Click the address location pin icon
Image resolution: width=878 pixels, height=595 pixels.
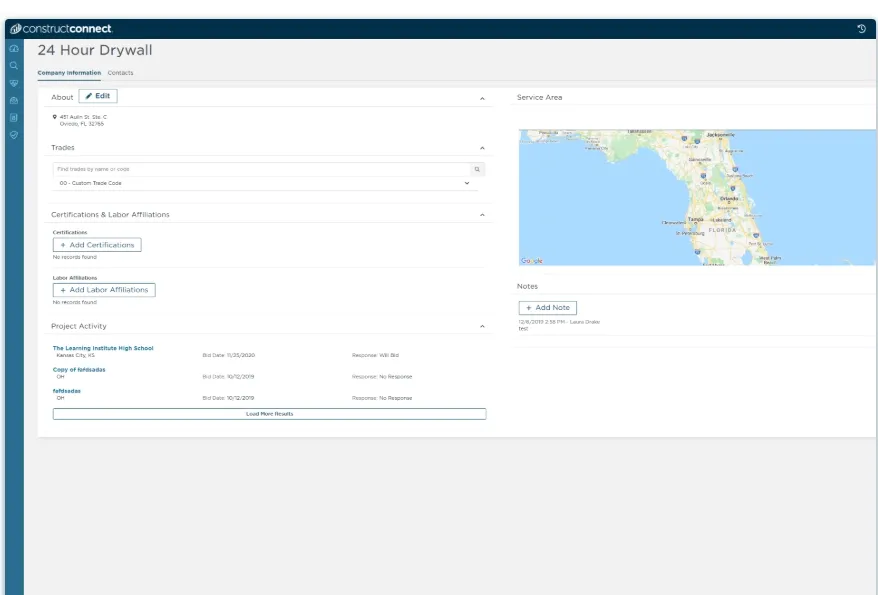54,117
